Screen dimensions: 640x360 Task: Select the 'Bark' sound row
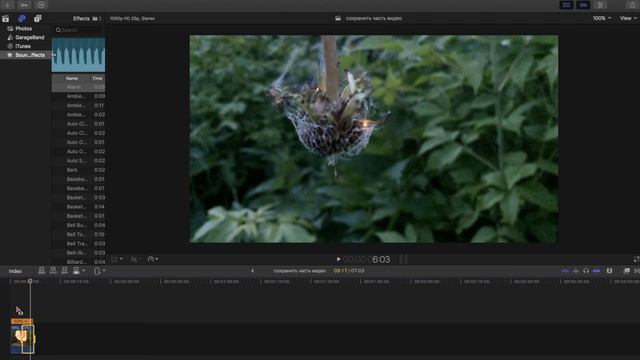[78, 170]
